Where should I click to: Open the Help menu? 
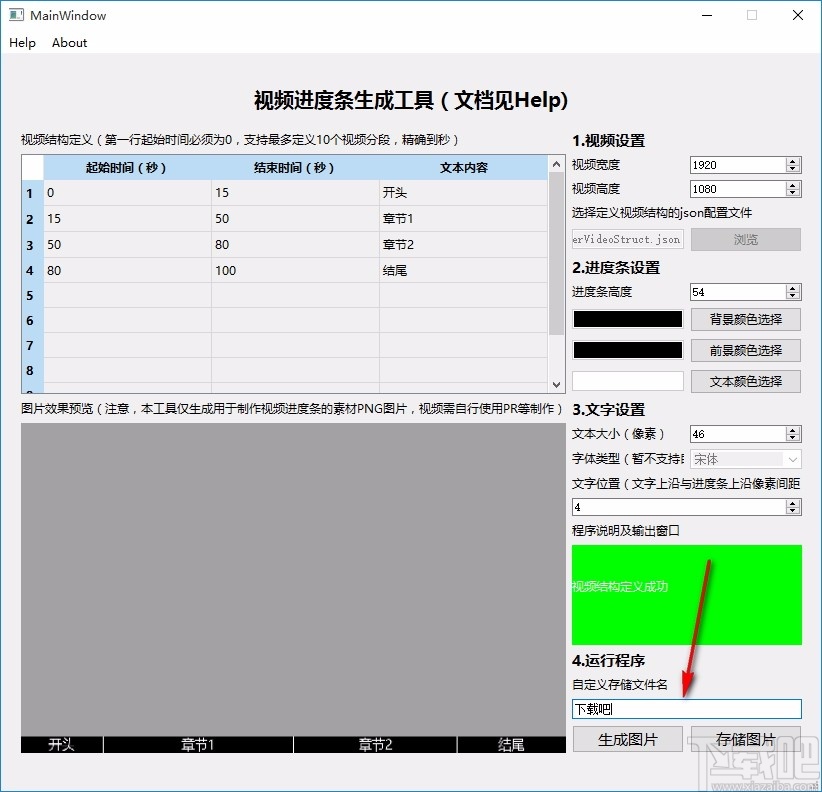coord(22,43)
